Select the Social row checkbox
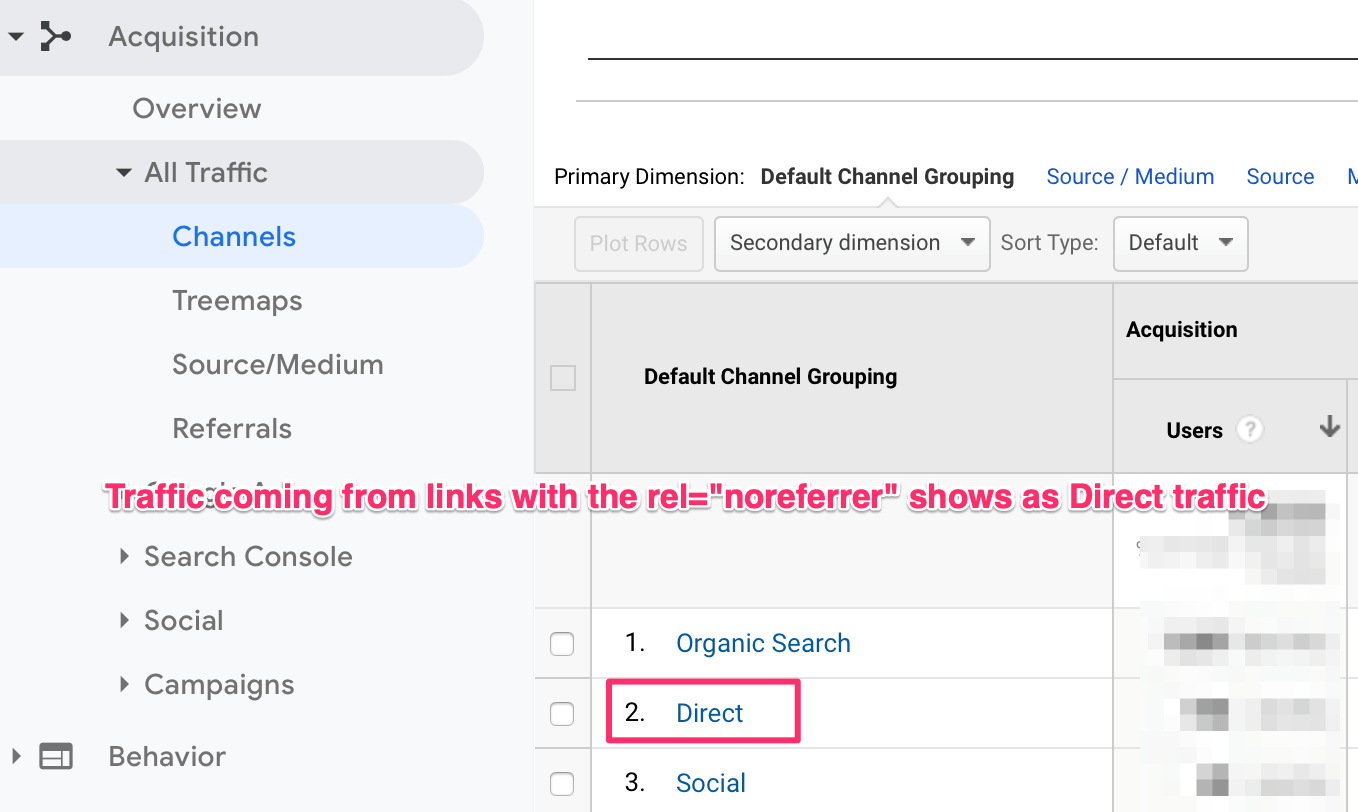Screen dimensions: 1358x812 click(562, 784)
